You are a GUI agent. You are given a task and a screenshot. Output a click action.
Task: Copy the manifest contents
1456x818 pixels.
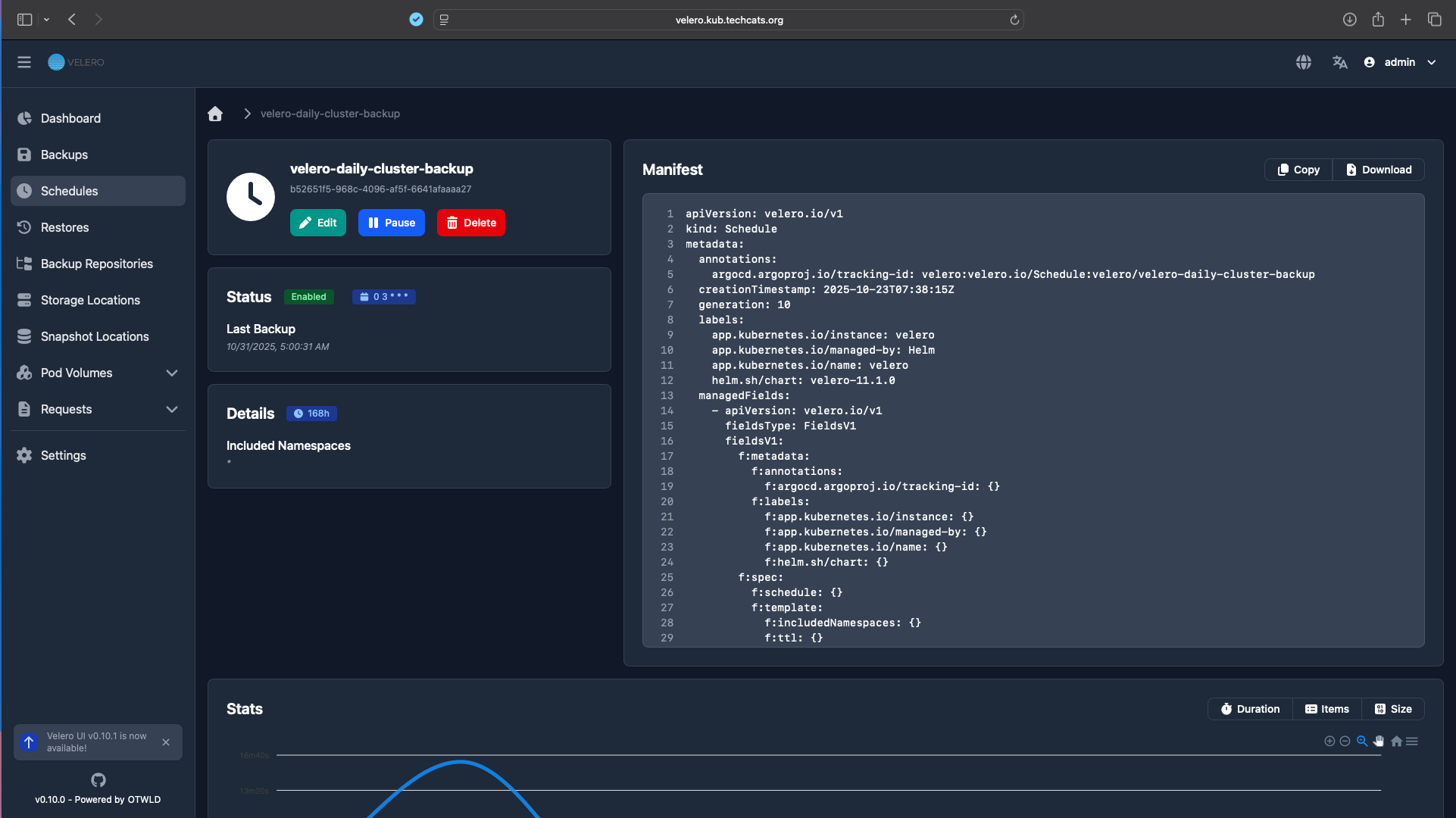pyautogui.click(x=1298, y=170)
